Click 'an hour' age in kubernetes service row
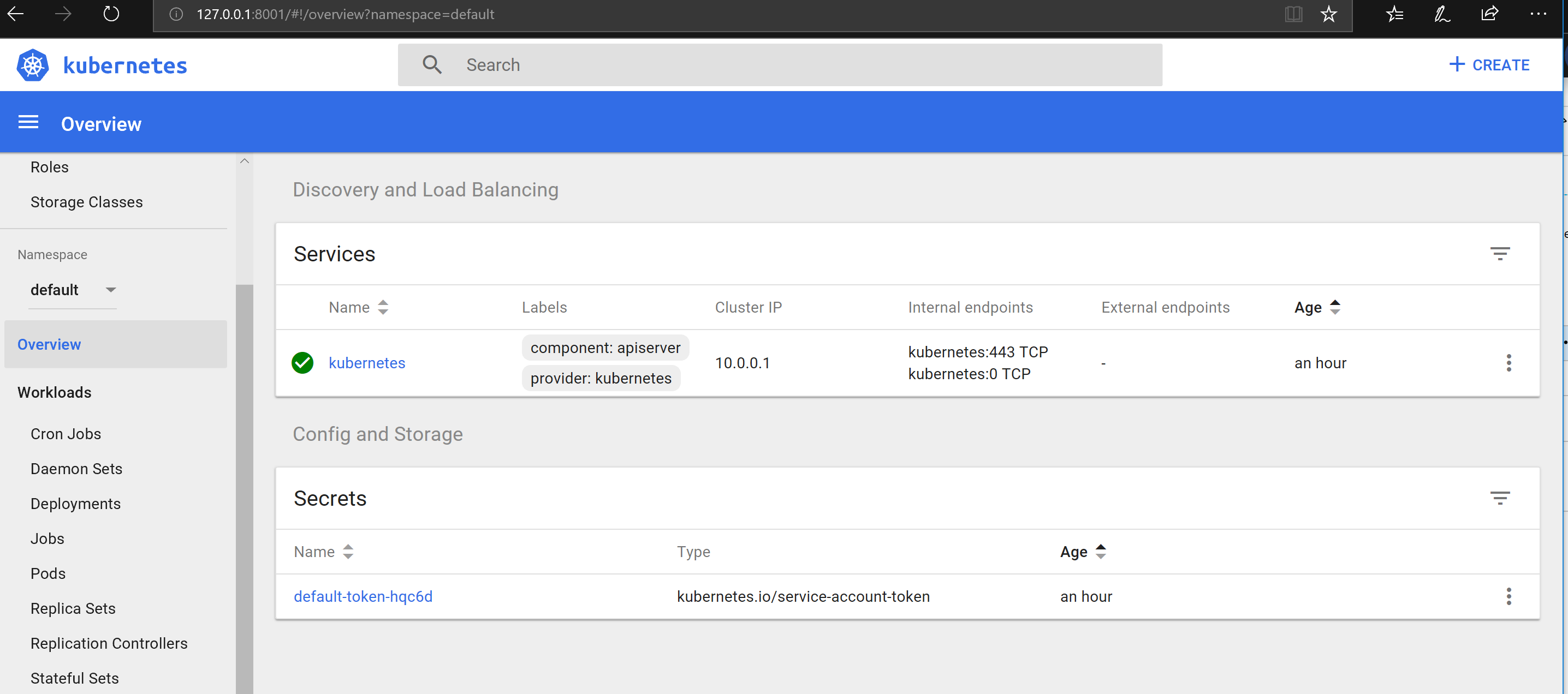 (1320, 363)
